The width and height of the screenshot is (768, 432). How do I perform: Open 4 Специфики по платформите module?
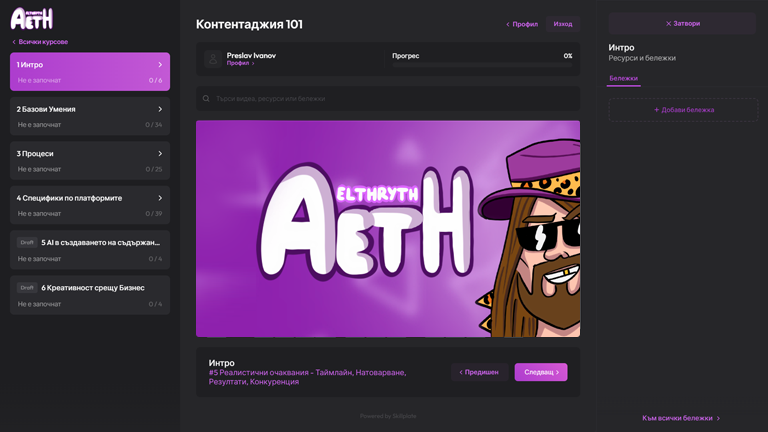click(89, 204)
